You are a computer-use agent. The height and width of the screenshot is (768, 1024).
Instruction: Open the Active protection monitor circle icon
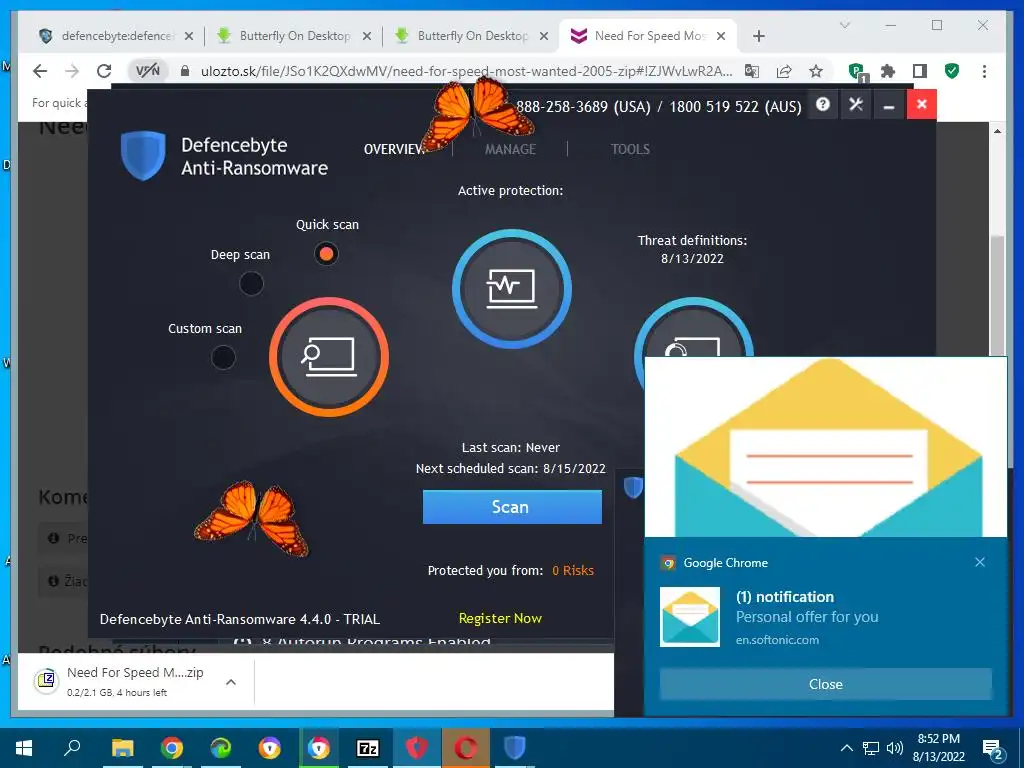click(x=512, y=288)
